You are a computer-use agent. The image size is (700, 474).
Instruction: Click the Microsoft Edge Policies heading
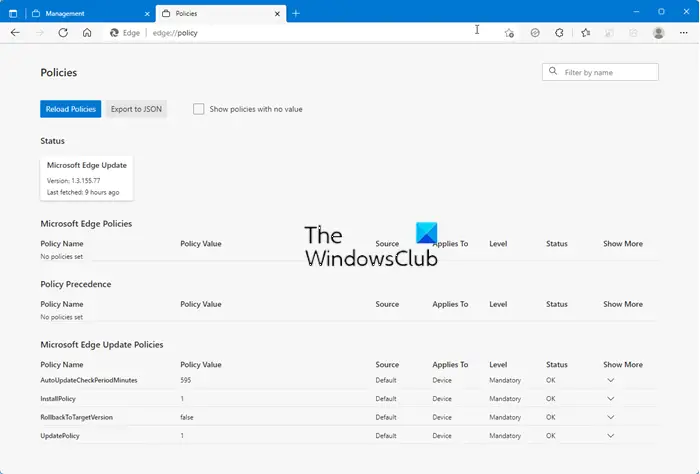click(x=86, y=224)
